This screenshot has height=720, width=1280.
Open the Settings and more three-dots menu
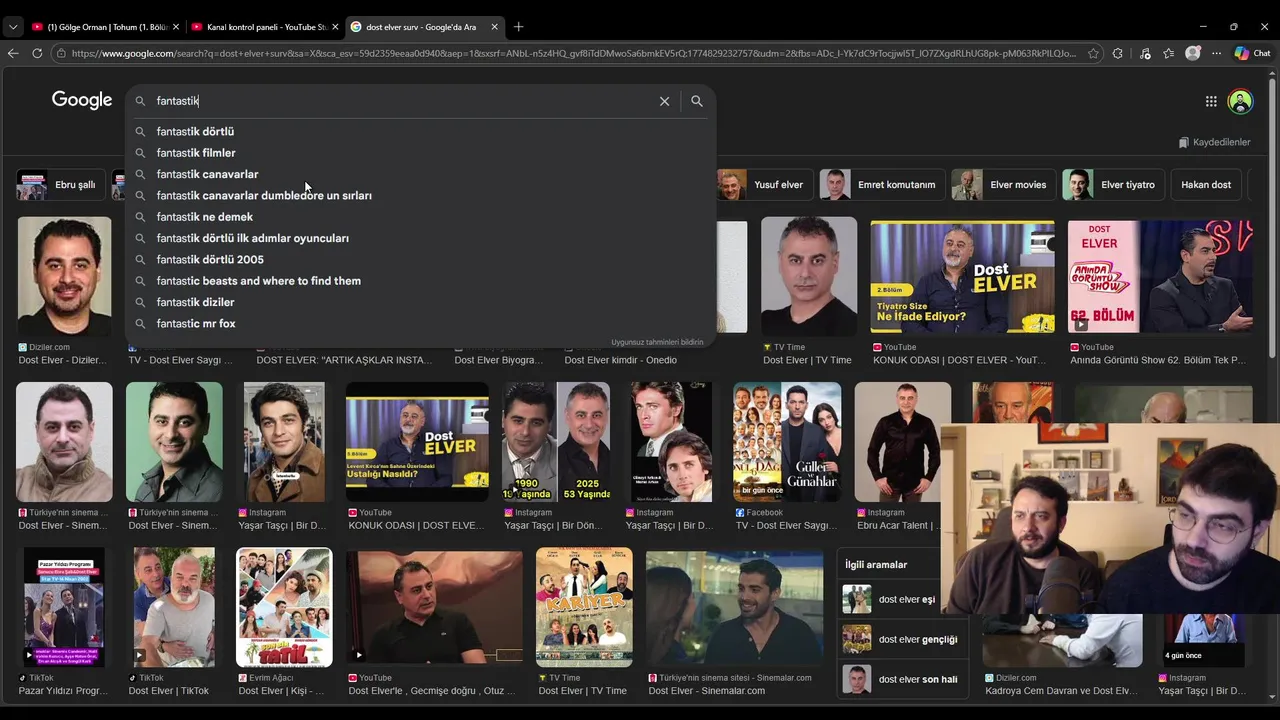tap(1216, 53)
